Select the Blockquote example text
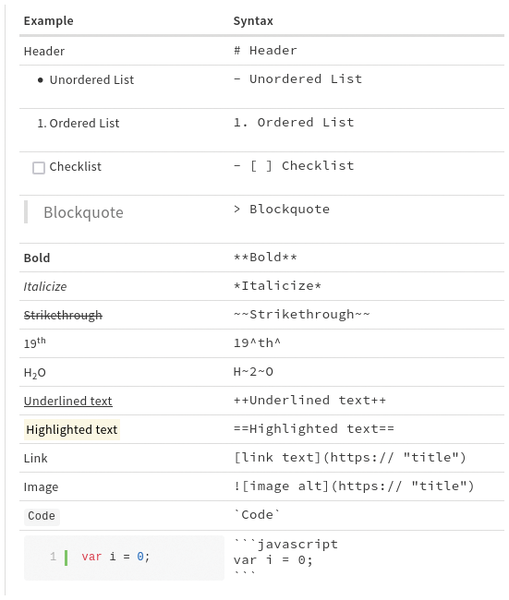This screenshot has width=509, height=600. 83,212
